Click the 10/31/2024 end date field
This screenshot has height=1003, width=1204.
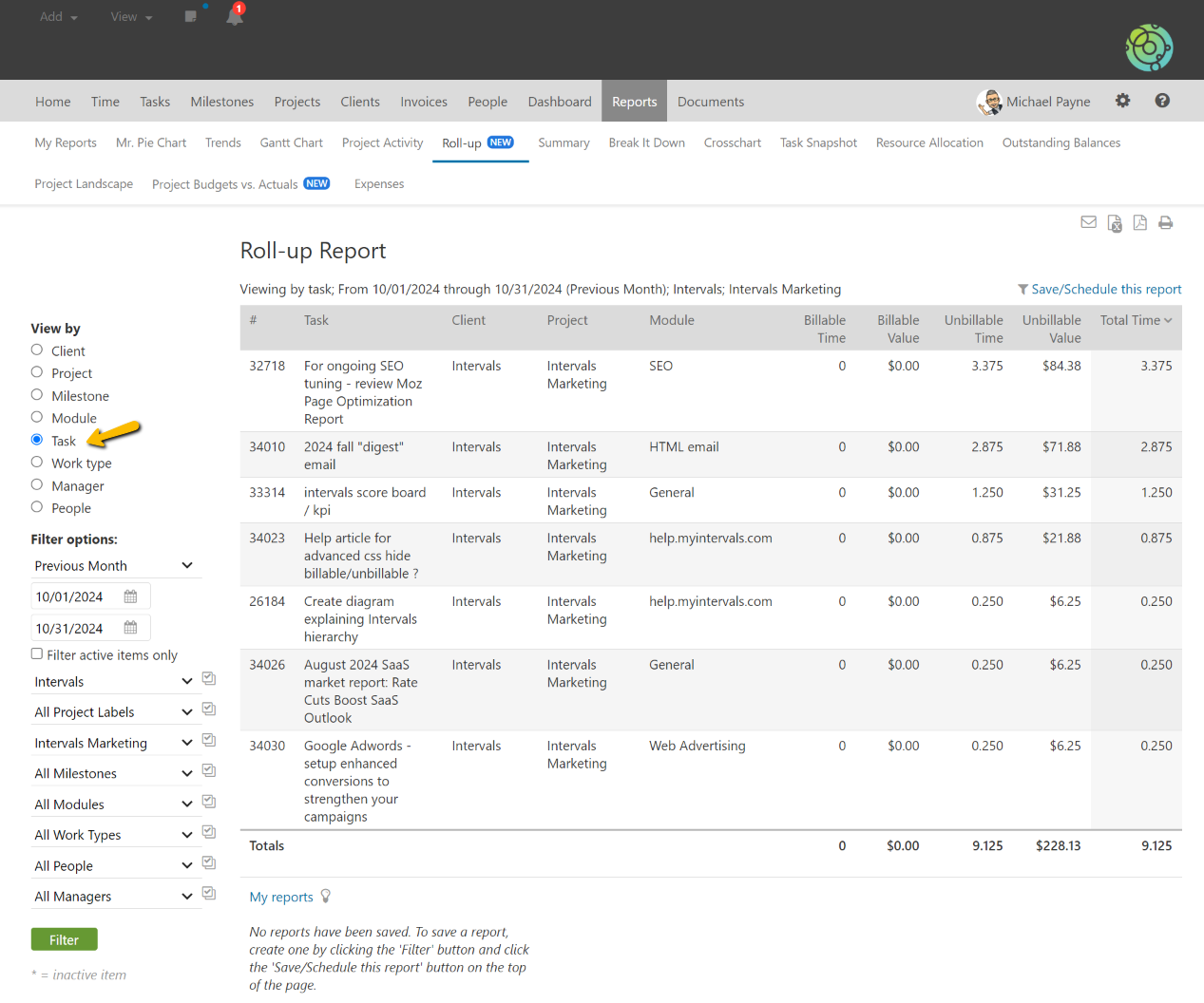click(76, 628)
